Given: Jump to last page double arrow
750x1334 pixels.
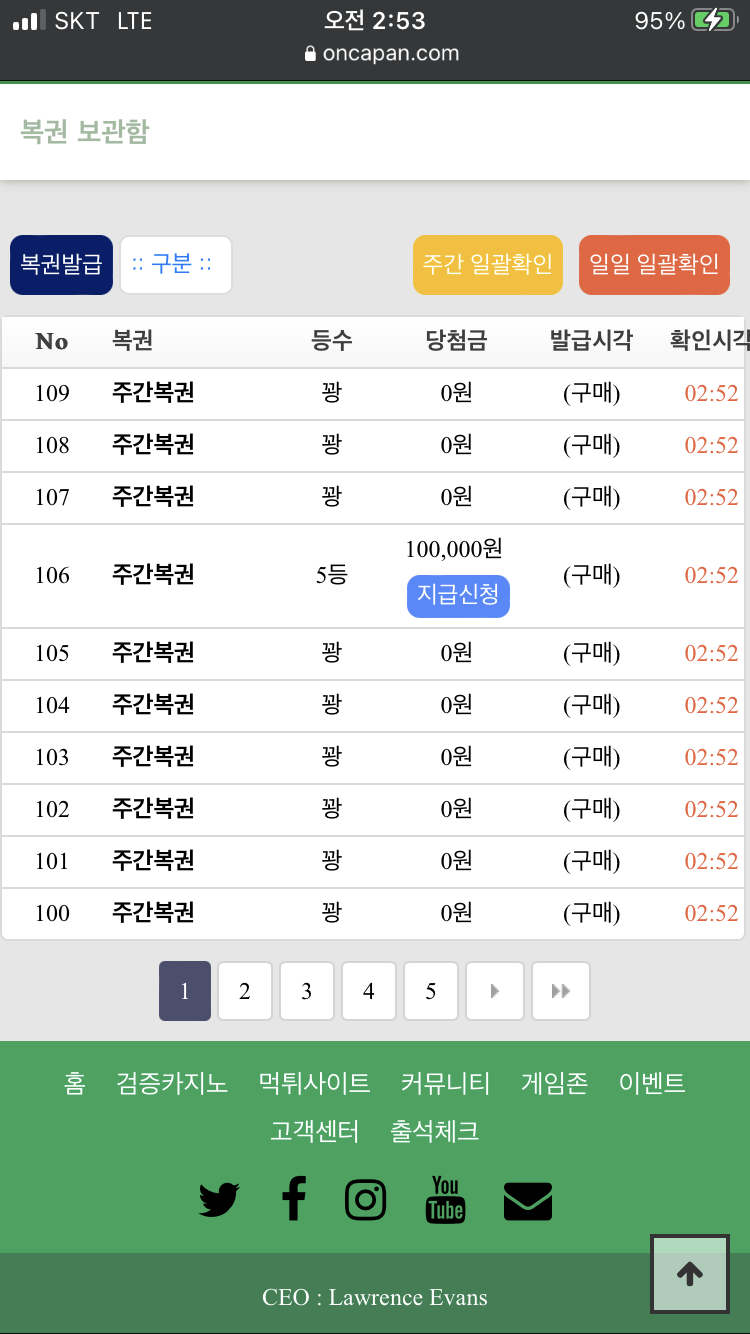Looking at the screenshot, I should tap(561, 991).
